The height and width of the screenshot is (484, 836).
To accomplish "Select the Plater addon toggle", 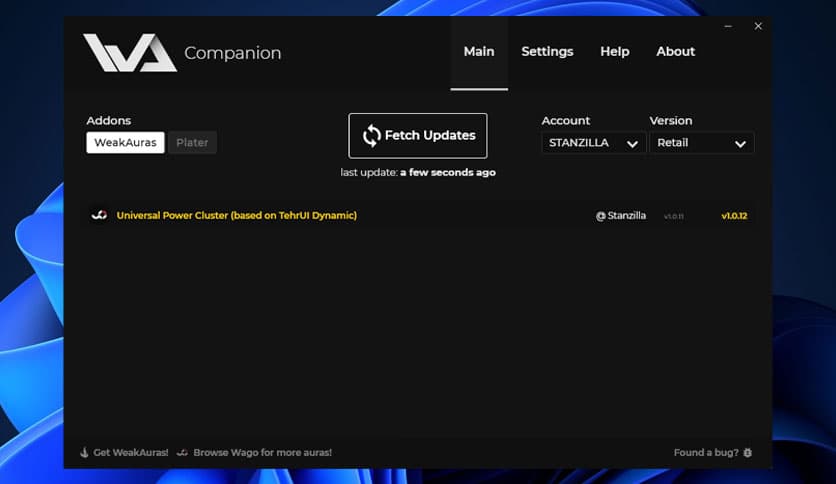I will tap(192, 142).
